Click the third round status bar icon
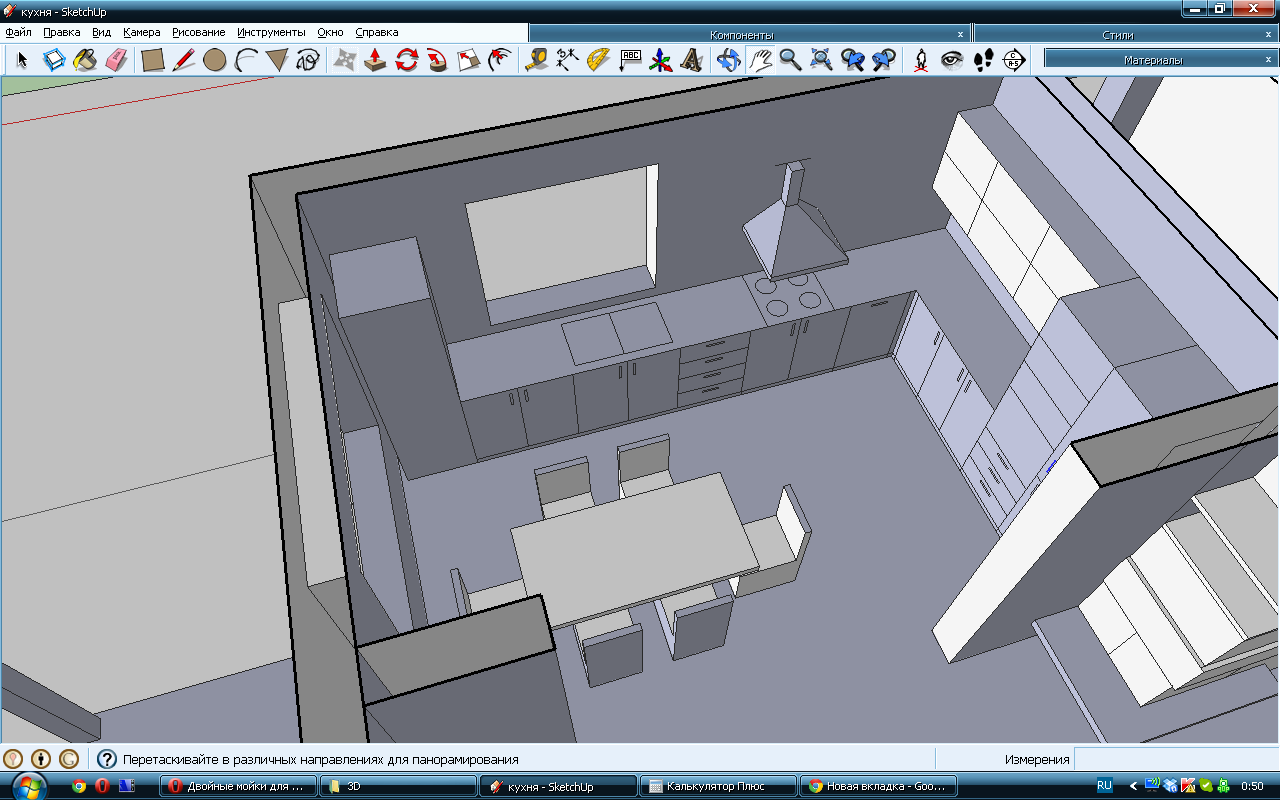 click(69, 759)
